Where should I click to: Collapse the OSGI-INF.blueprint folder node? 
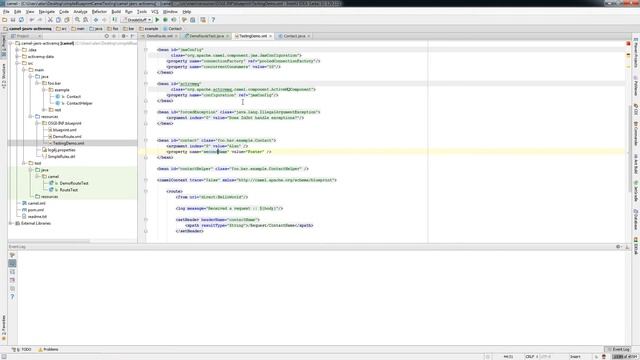[37, 123]
